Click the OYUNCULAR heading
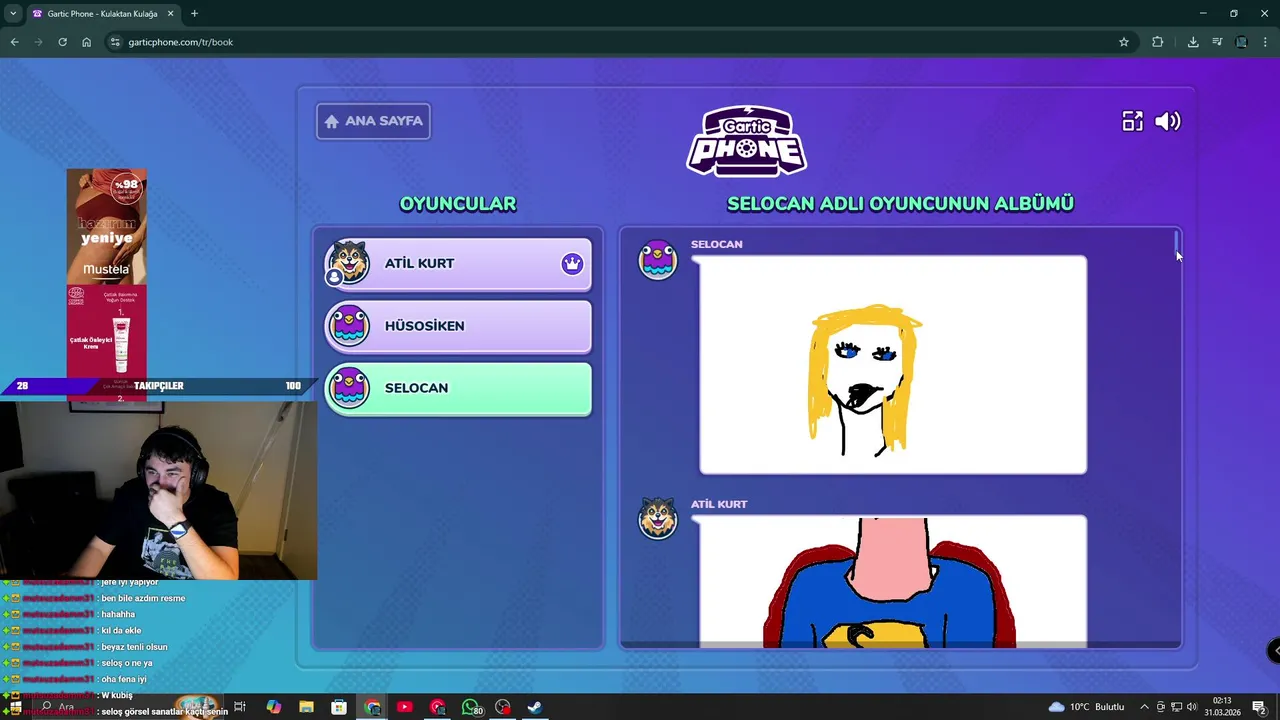The image size is (1280, 720). (x=458, y=203)
